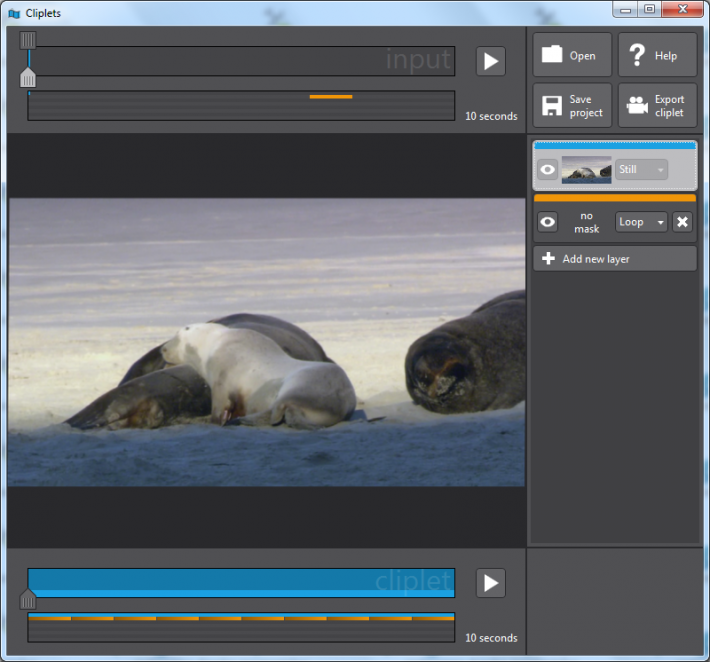Viewport: 710px width, 662px height.
Task: Play the cliplet preview
Action: [491, 583]
